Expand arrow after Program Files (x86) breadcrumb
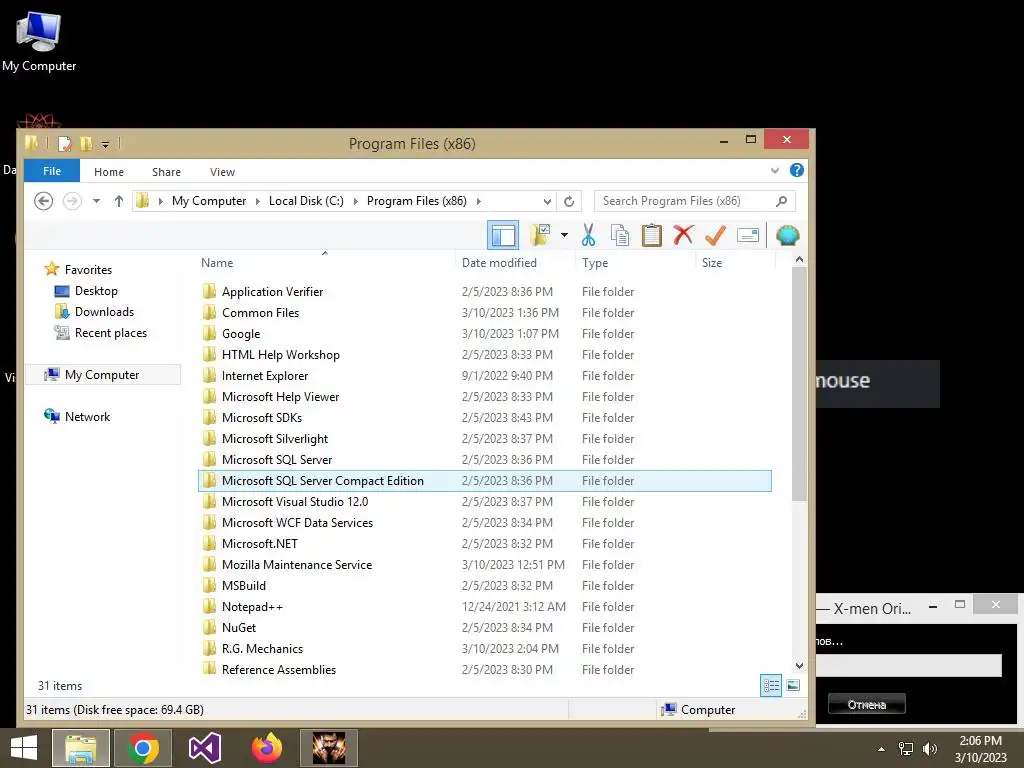The width and height of the screenshot is (1024, 768). point(479,201)
